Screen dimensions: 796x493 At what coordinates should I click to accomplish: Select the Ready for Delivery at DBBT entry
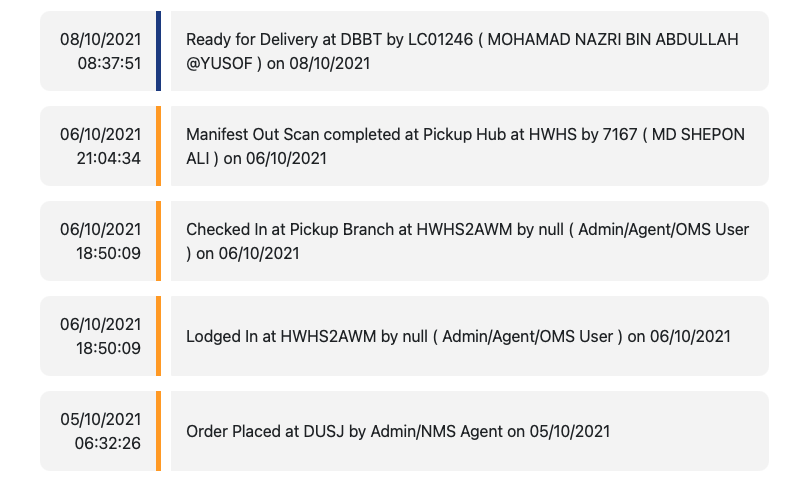pyautogui.click(x=470, y=51)
